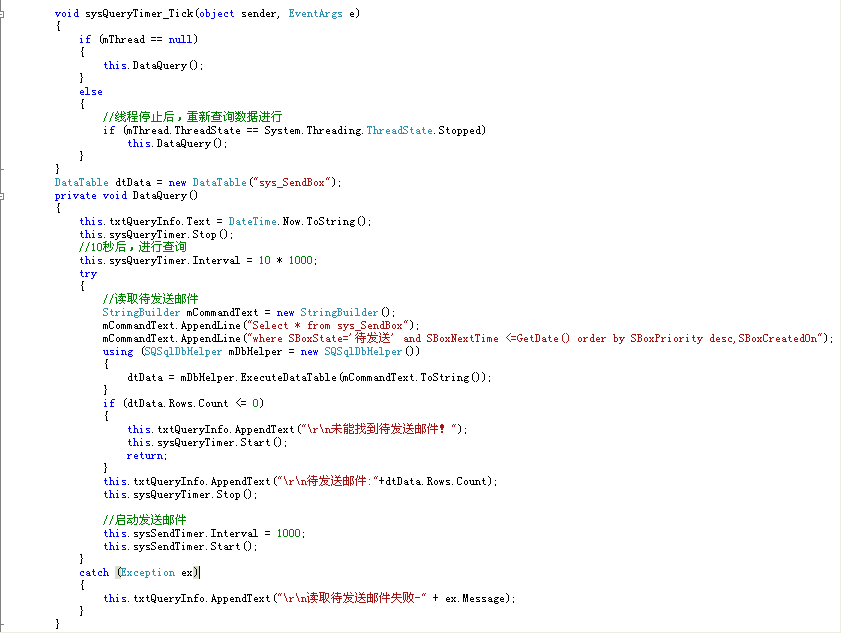Click 'ThreadState.Stopped' in the if condition
Image resolution: width=841 pixels, height=633 pixels.
coord(425,130)
